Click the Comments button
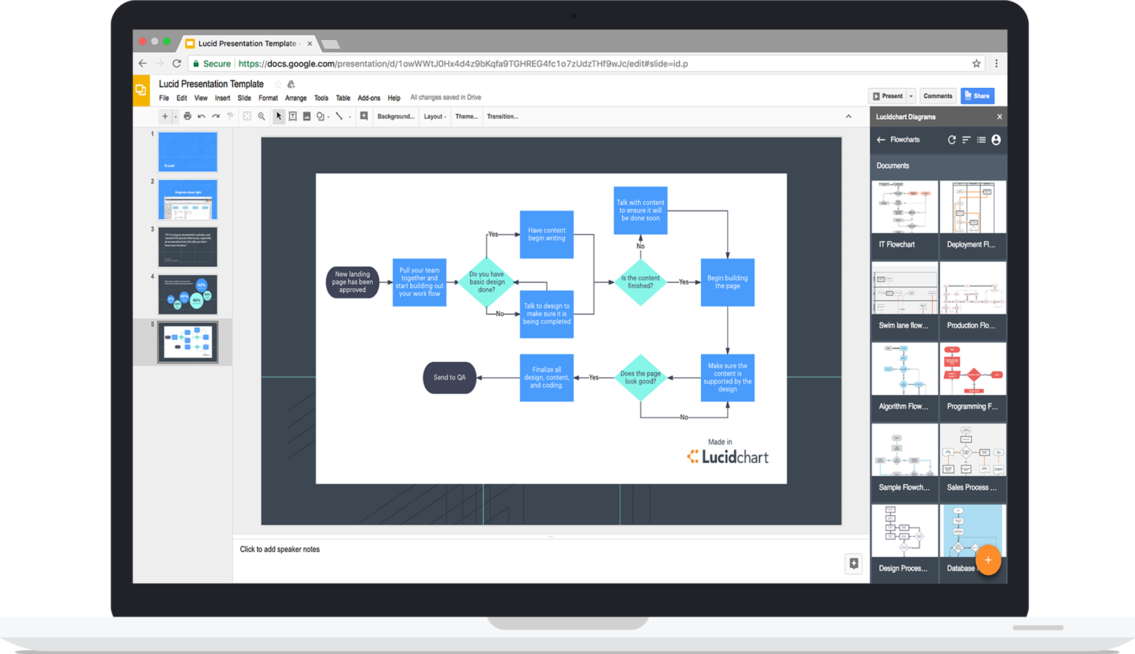 [937, 96]
